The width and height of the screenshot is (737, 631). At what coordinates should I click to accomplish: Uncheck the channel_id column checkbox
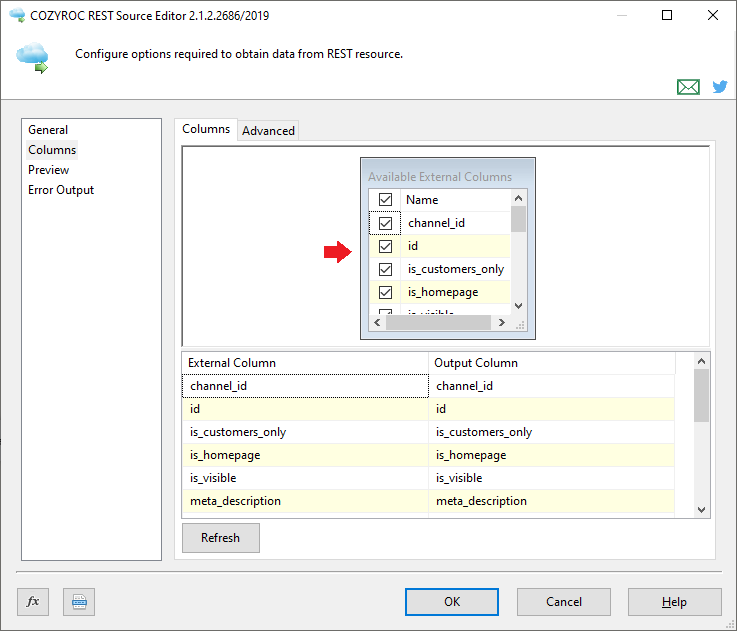pos(385,223)
